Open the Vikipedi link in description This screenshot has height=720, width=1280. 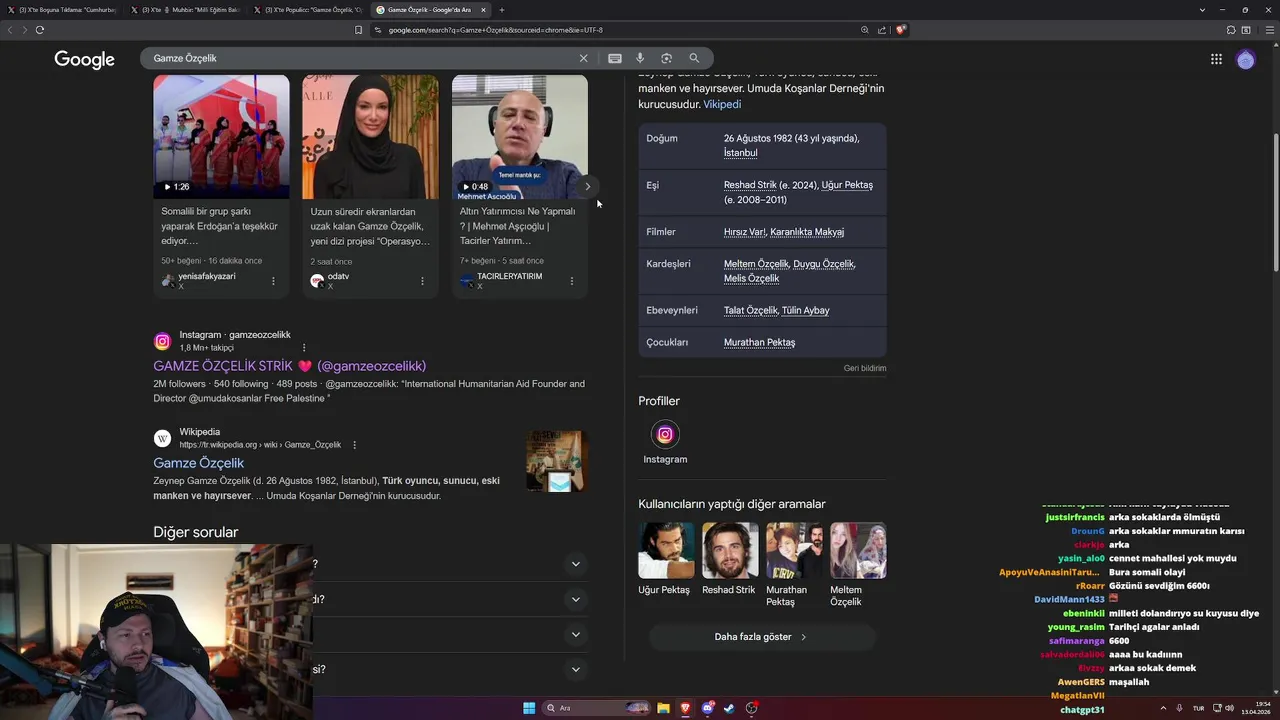coord(722,104)
